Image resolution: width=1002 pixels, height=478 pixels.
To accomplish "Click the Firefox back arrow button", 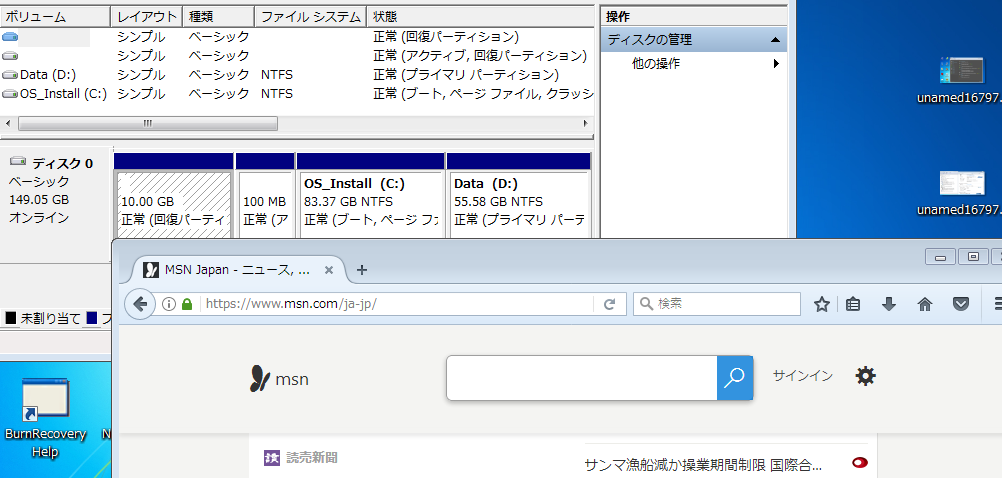I will click(140, 304).
